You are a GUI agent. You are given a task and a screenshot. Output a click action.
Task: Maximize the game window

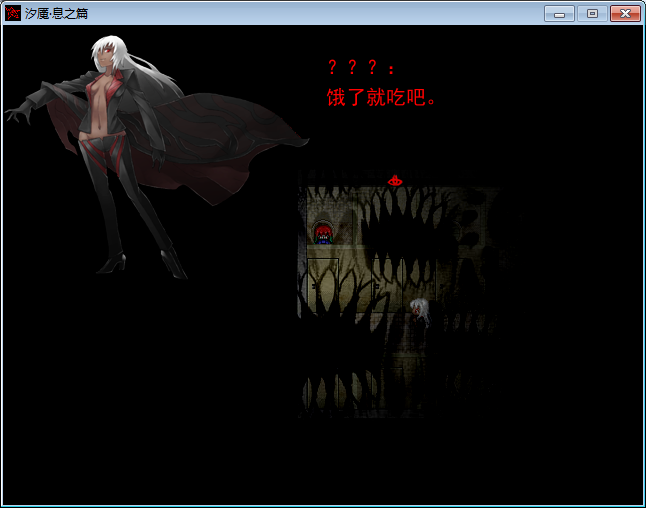[592, 14]
